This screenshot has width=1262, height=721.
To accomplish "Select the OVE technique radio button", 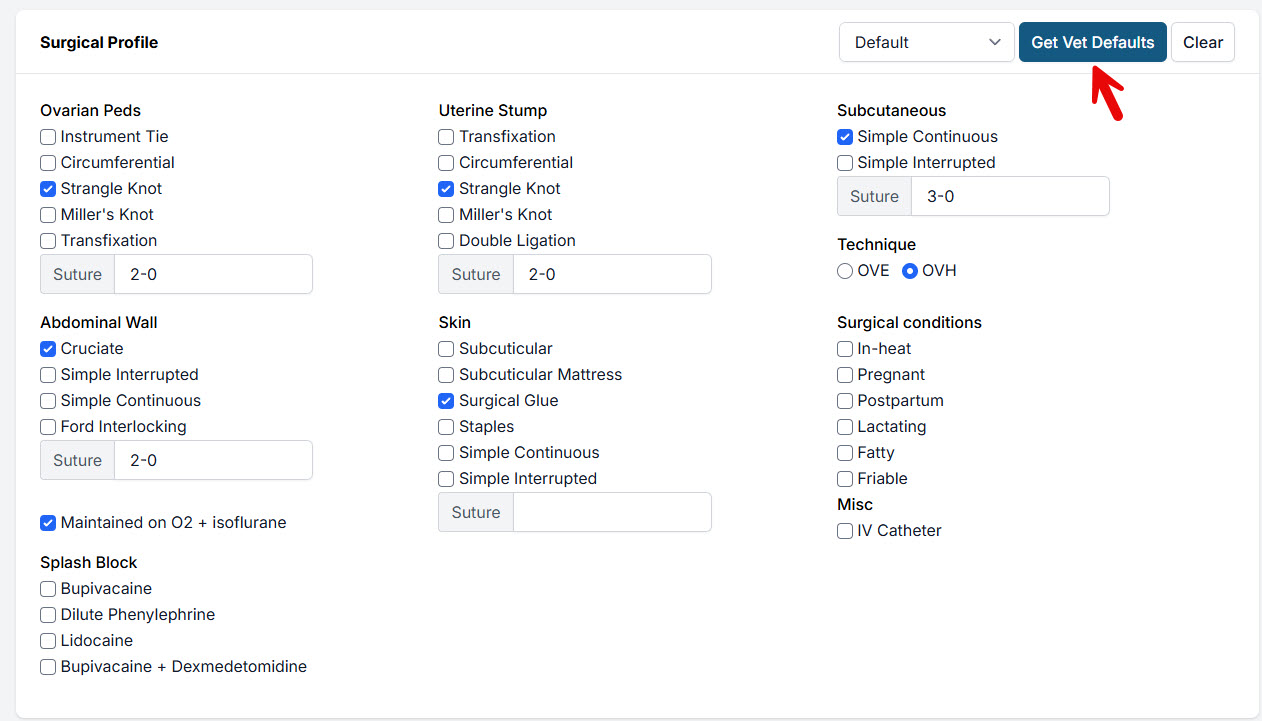I will (x=845, y=271).
